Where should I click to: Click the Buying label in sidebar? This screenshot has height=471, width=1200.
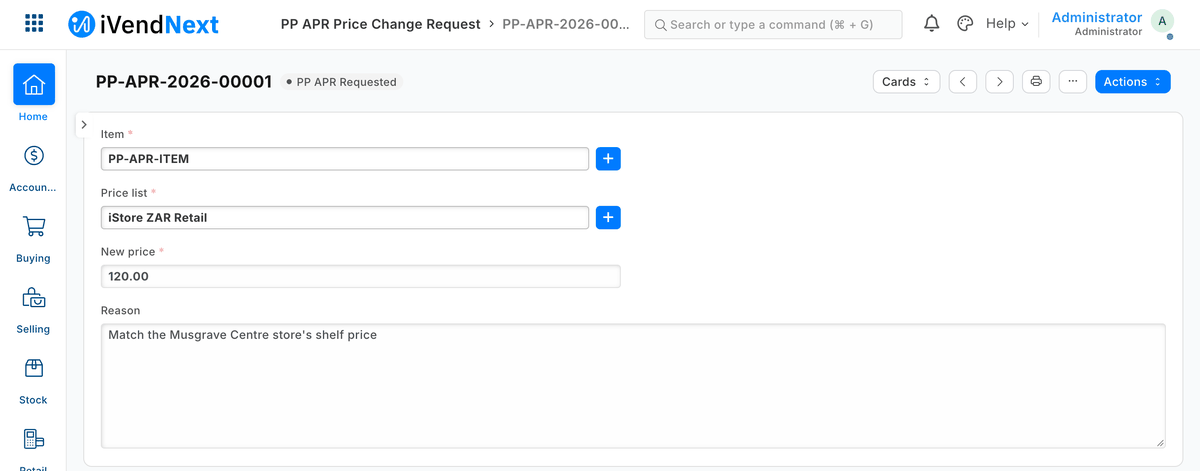click(x=33, y=258)
